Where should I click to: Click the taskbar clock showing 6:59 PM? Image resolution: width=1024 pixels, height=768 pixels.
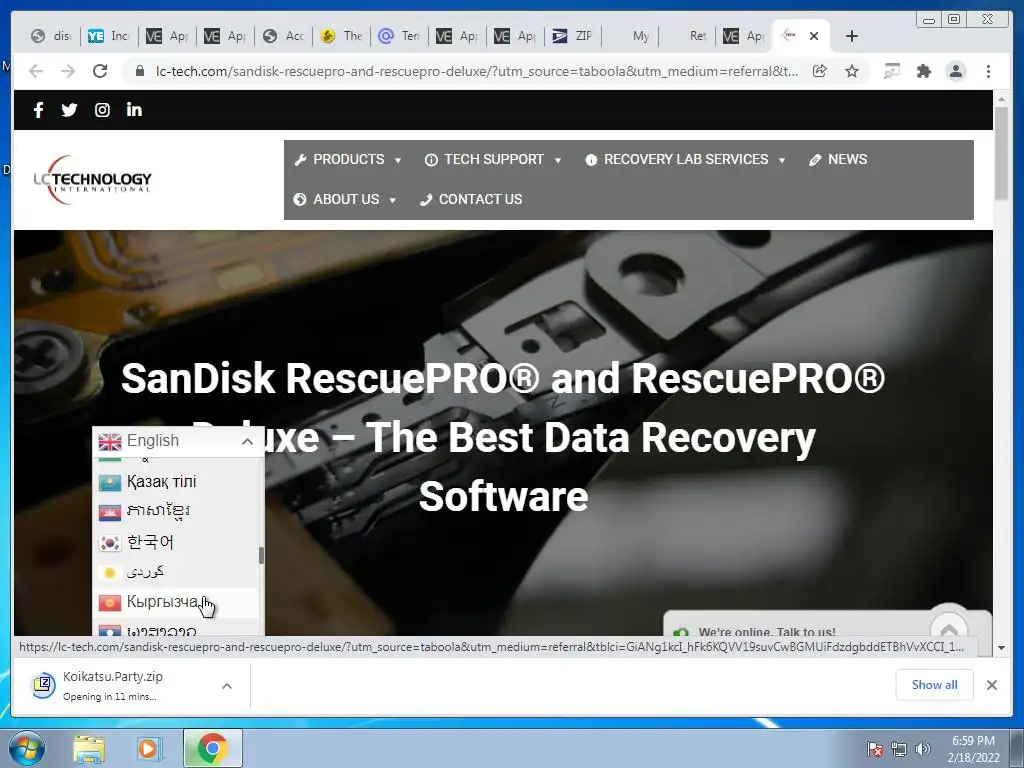pos(973,748)
